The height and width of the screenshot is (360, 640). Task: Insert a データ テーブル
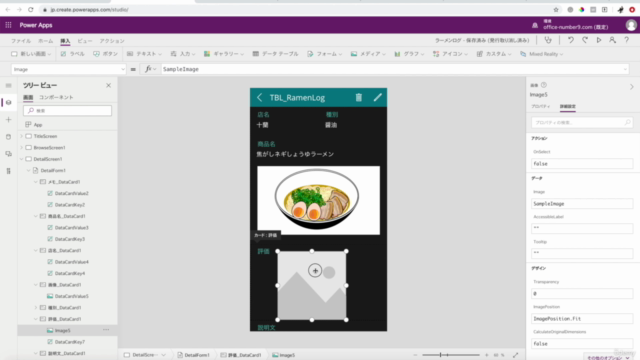point(276,54)
